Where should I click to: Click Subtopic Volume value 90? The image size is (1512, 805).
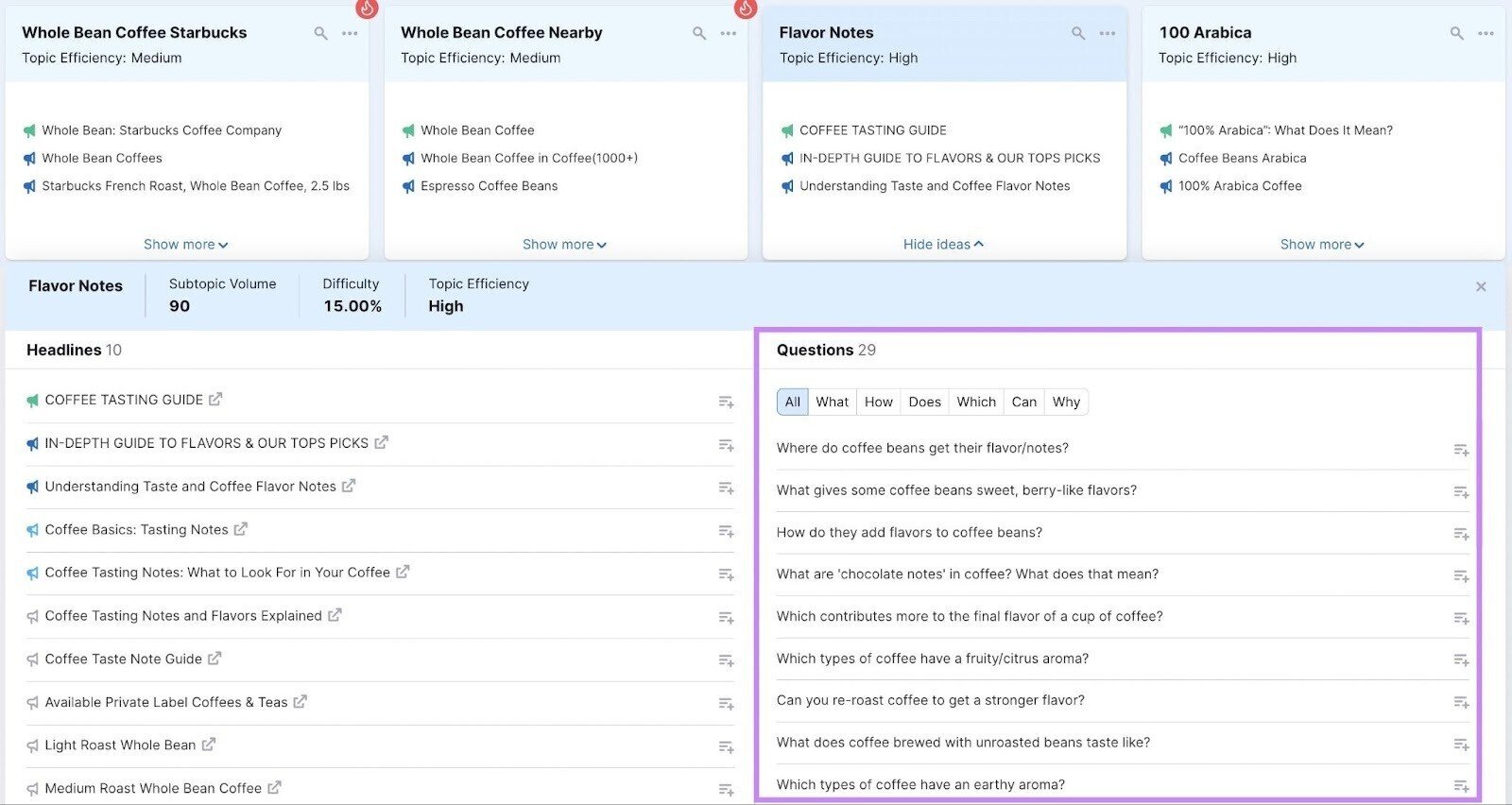[x=180, y=306]
